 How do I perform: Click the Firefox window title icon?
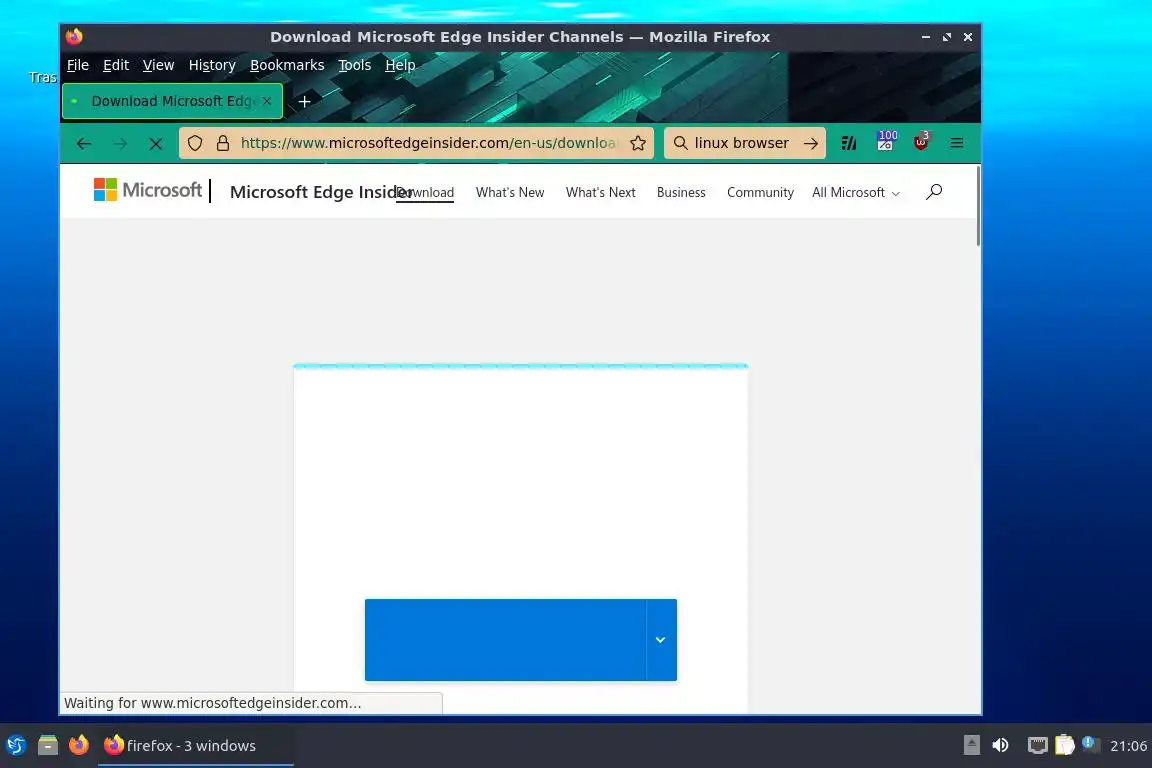pos(74,36)
